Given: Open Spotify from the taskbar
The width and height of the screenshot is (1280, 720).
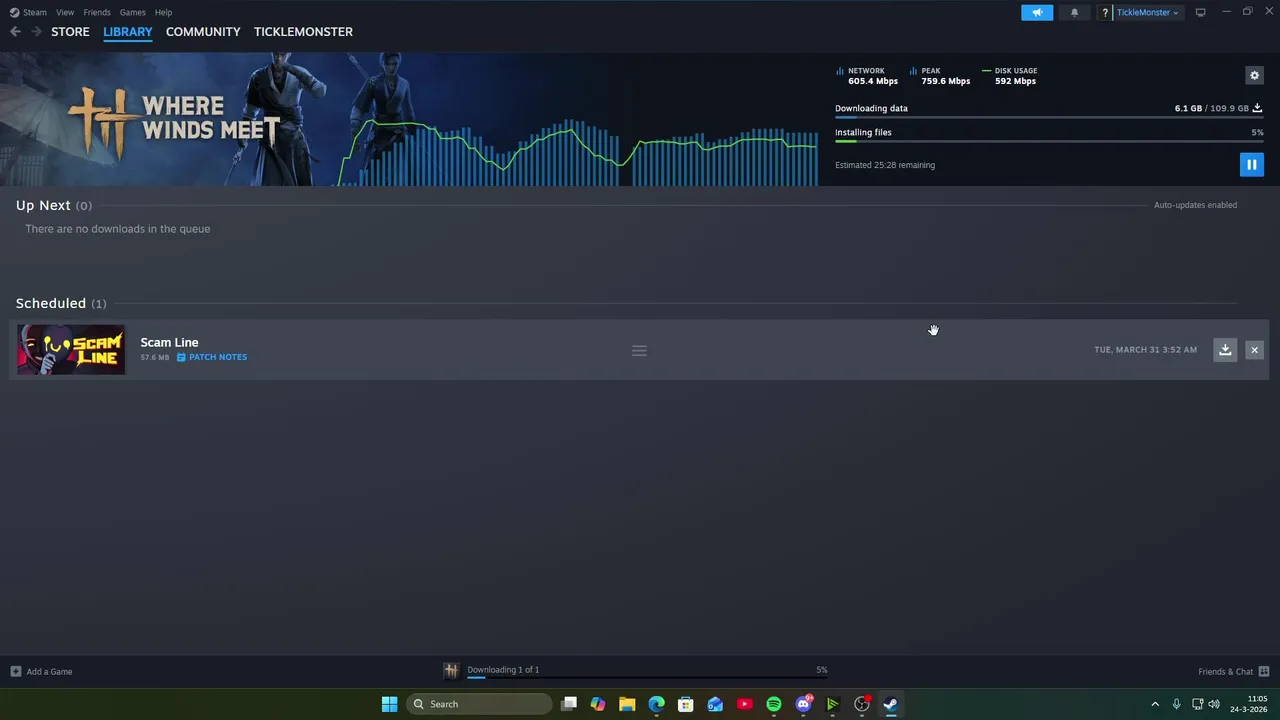Looking at the screenshot, I should [774, 704].
